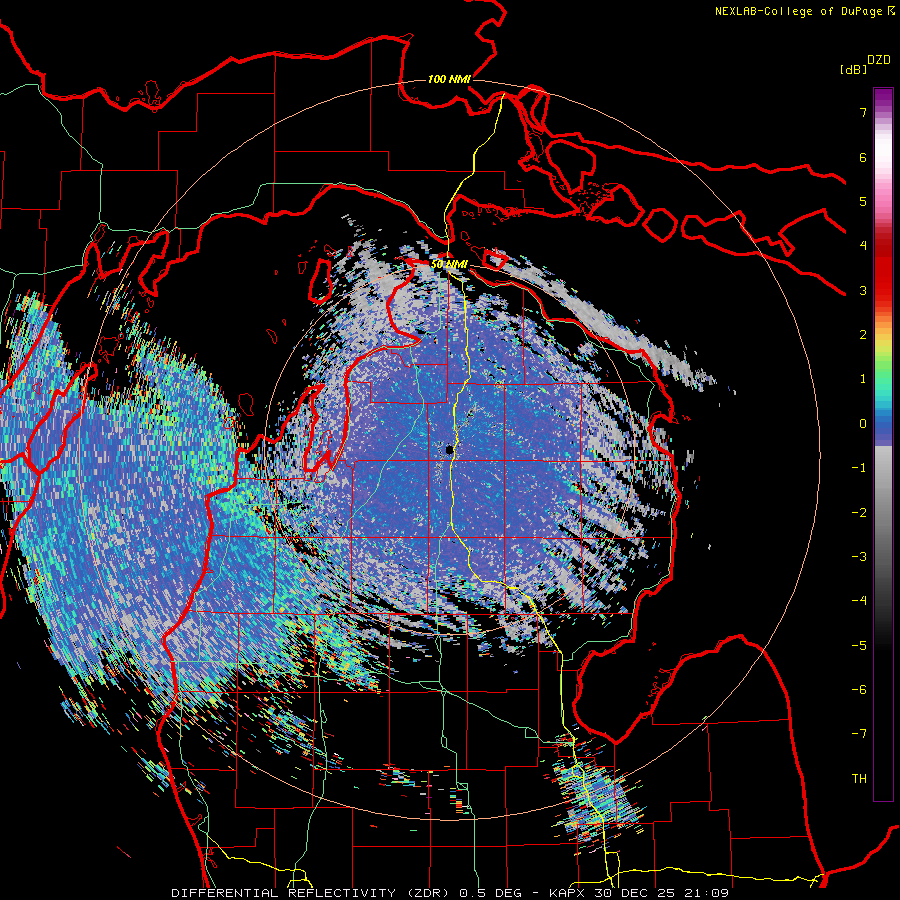Viewport: 900px width, 900px height.
Task: Click the "0.5 DEG" elevation angle text
Action: click(x=490, y=893)
